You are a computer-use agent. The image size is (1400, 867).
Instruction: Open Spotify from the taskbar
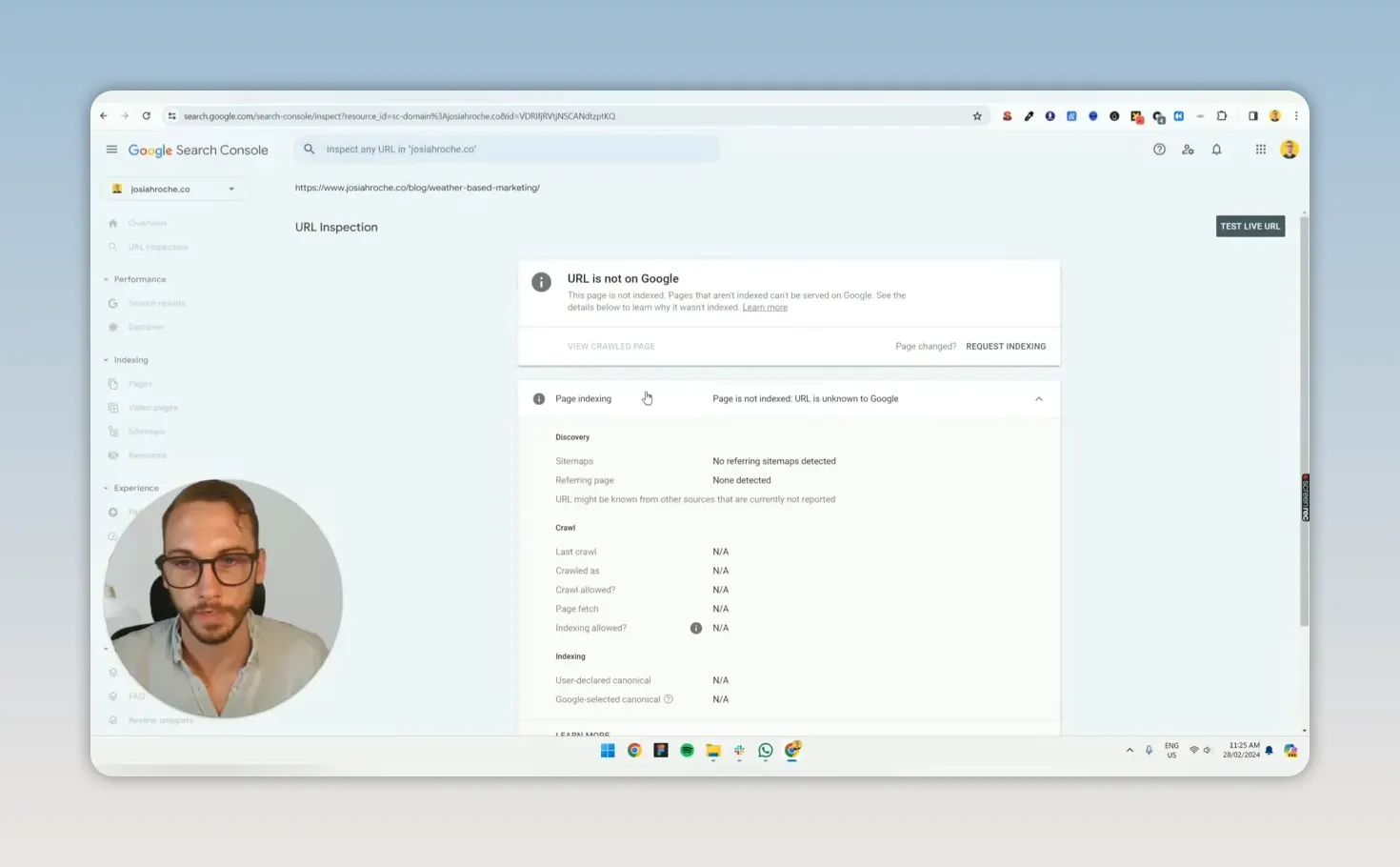point(687,751)
